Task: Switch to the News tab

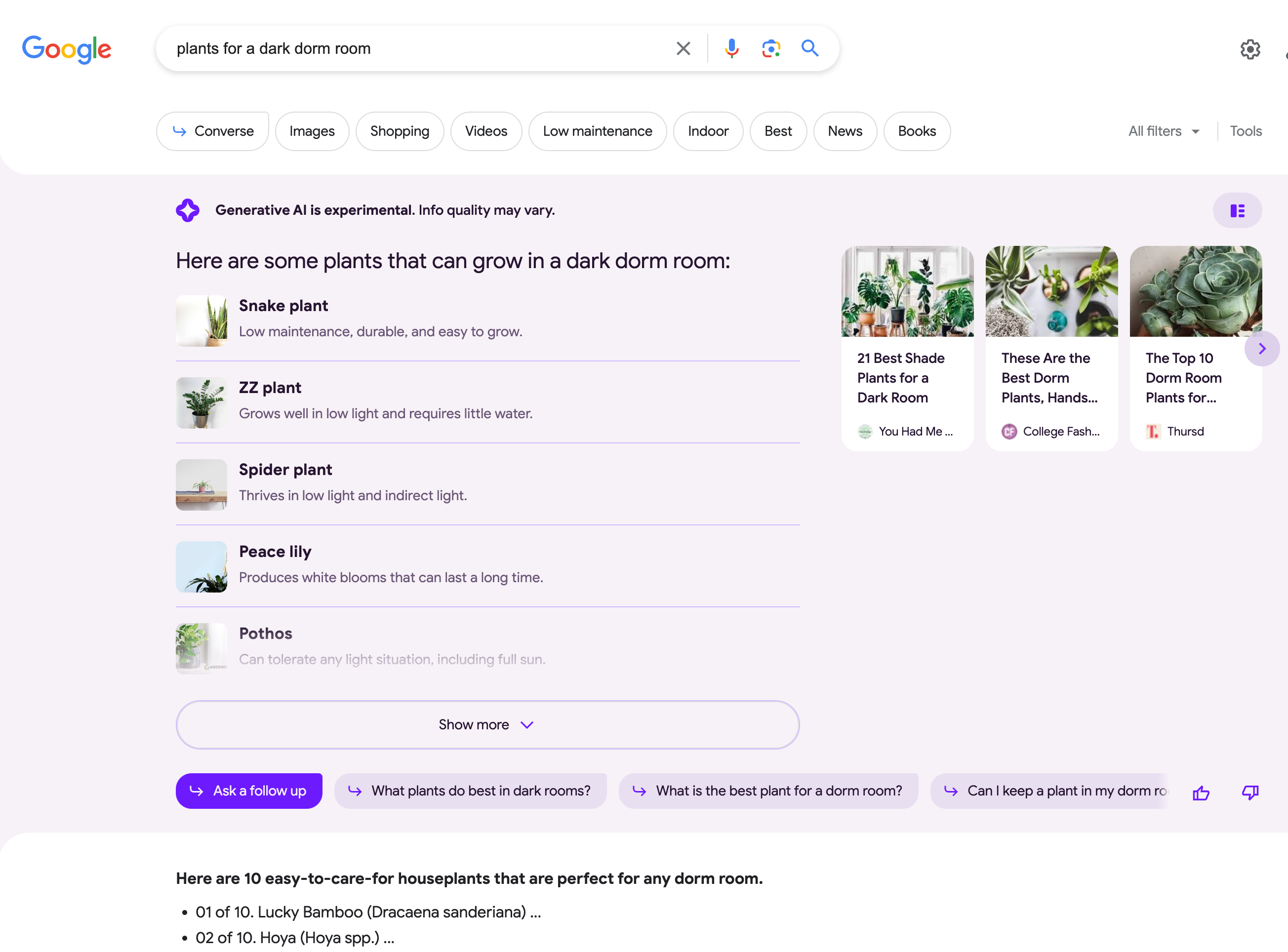Action: click(845, 131)
